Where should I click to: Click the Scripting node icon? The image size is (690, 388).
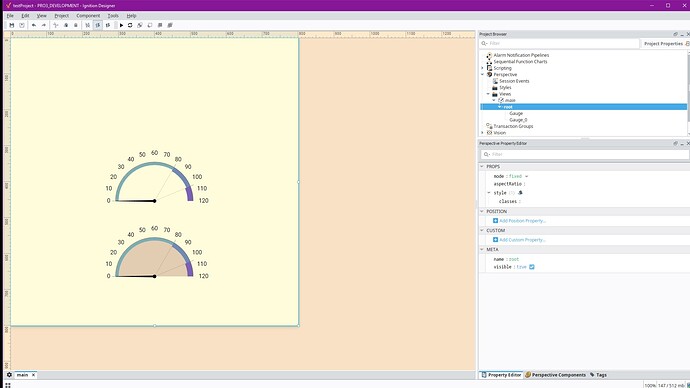[x=489, y=68]
